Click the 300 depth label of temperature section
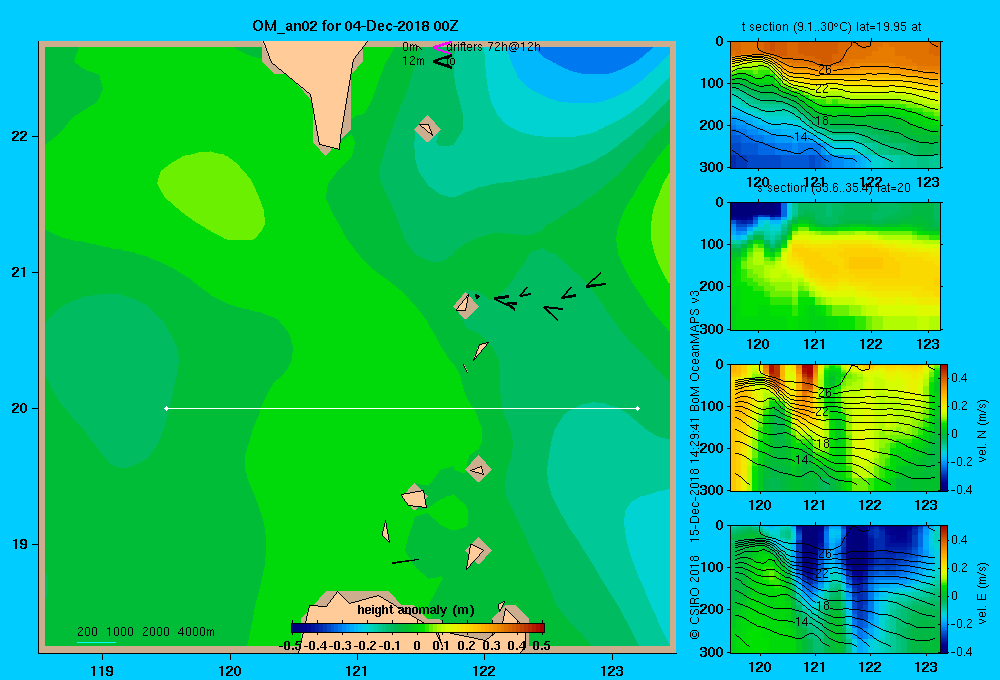 [x=712, y=167]
